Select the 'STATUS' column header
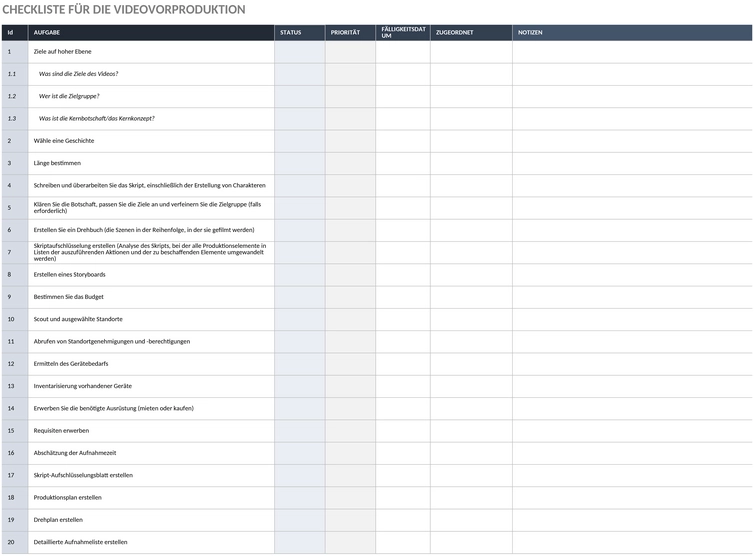Viewport: 754px width, 556px height. point(300,33)
